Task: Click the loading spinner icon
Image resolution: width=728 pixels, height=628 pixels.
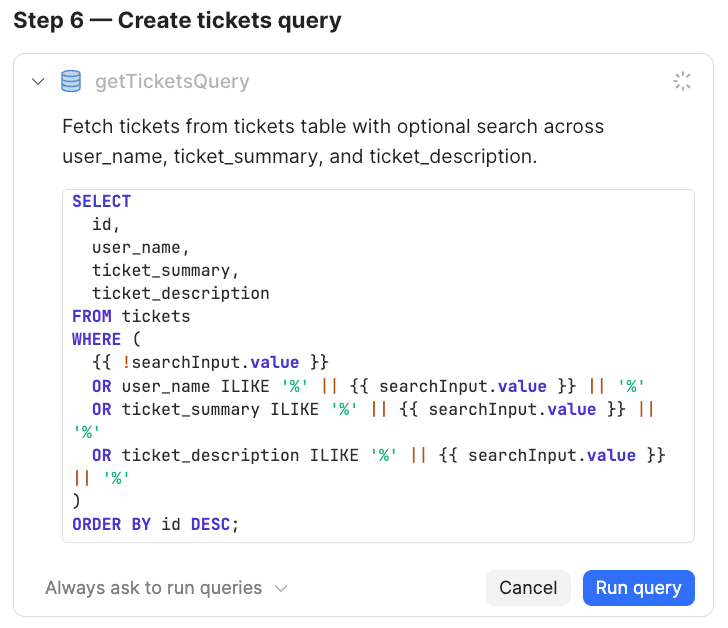Action: (682, 82)
